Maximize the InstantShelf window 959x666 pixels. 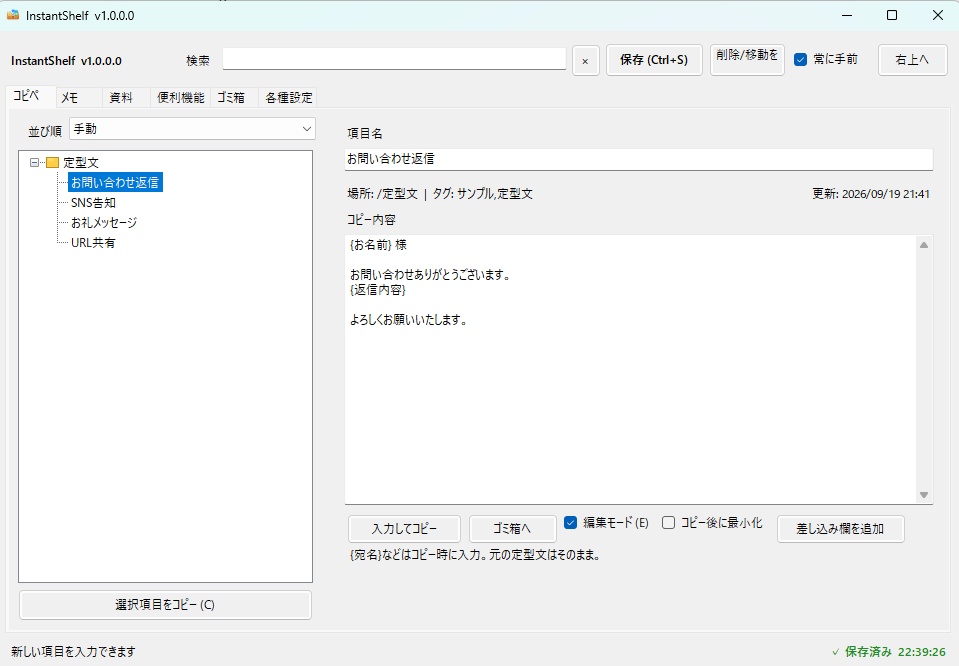892,15
